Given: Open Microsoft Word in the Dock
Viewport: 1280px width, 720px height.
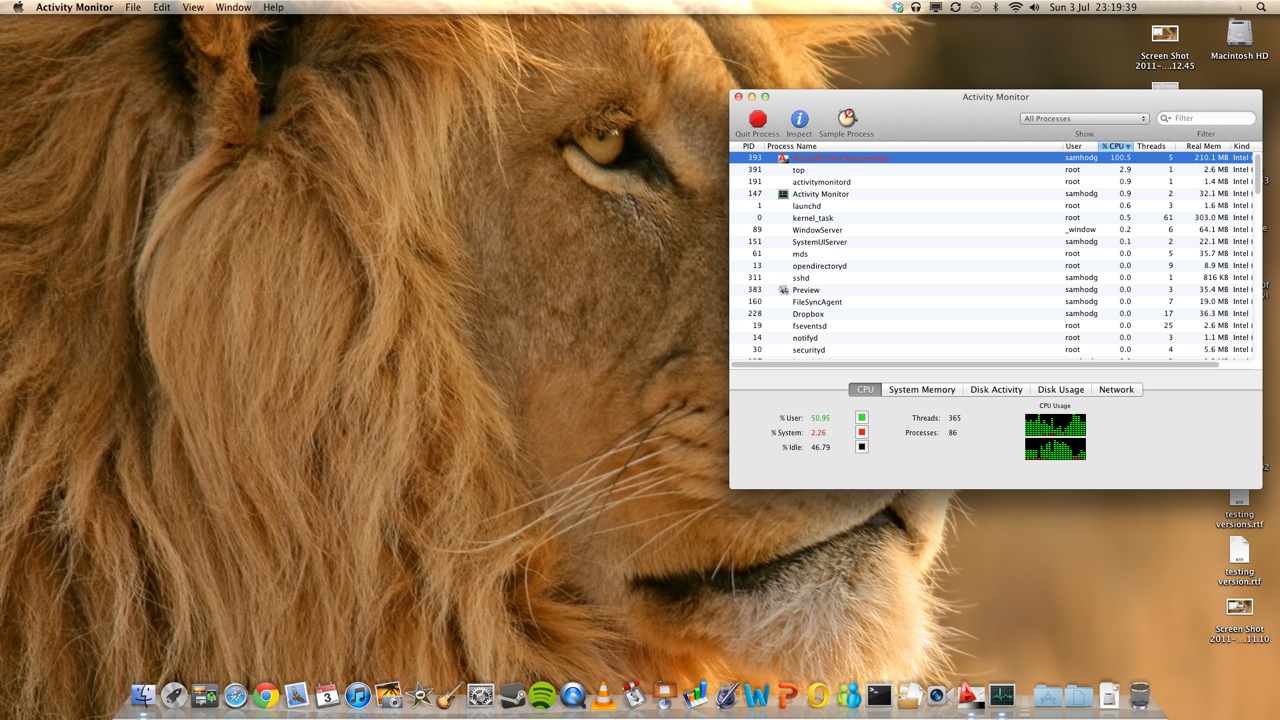Looking at the screenshot, I should coord(757,695).
